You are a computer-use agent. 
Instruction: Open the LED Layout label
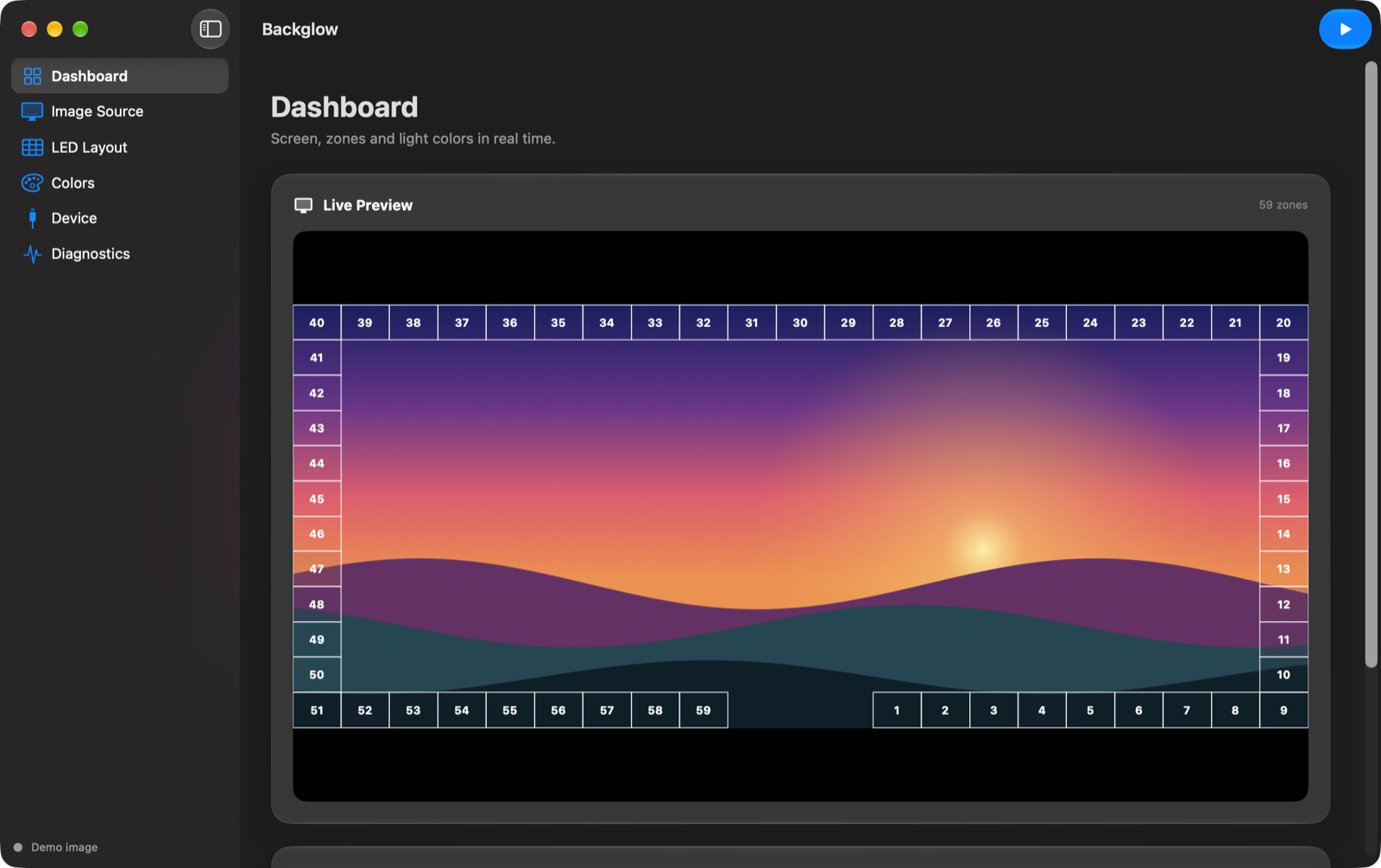(89, 148)
